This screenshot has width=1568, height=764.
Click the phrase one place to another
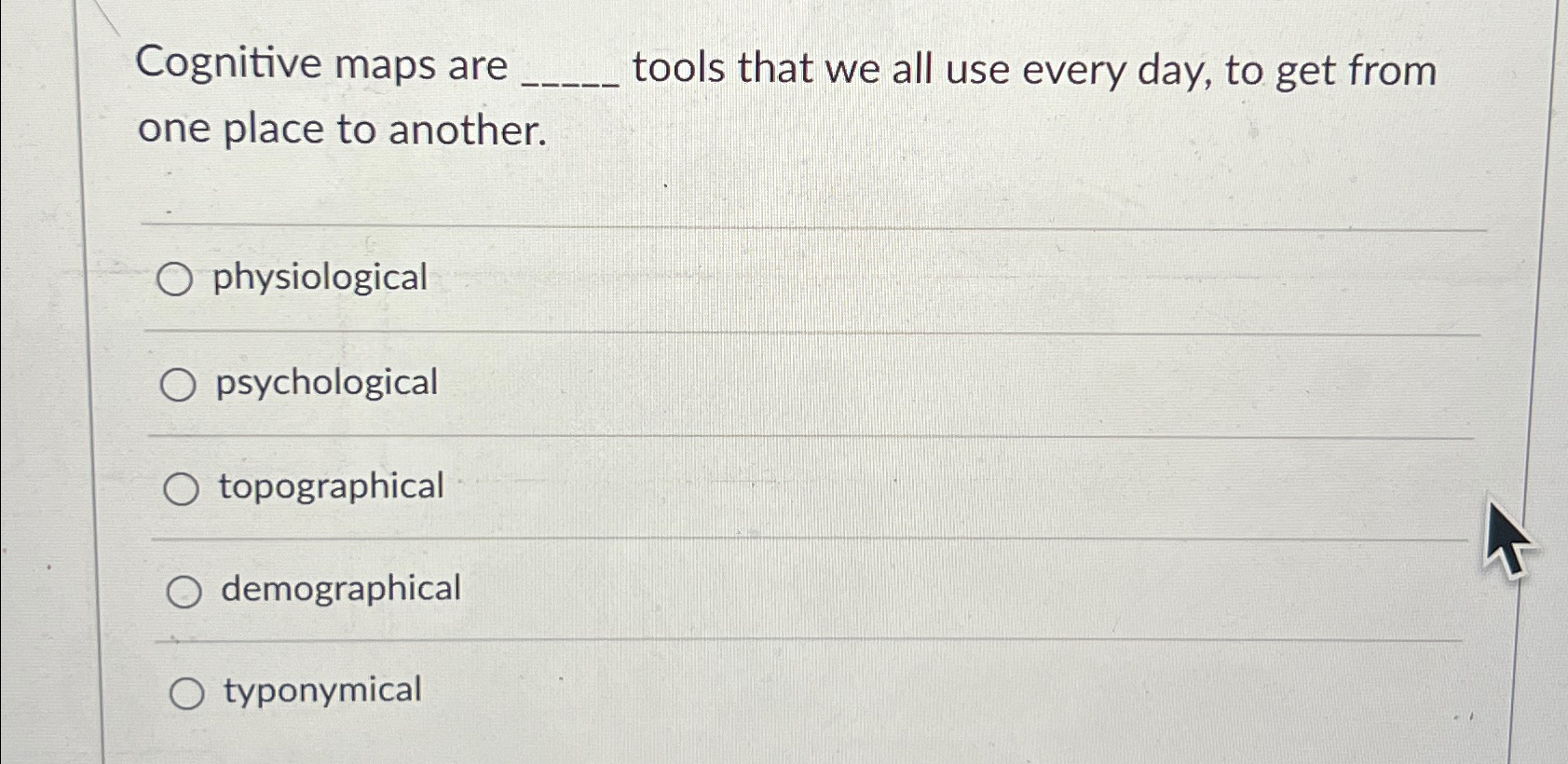click(x=345, y=130)
